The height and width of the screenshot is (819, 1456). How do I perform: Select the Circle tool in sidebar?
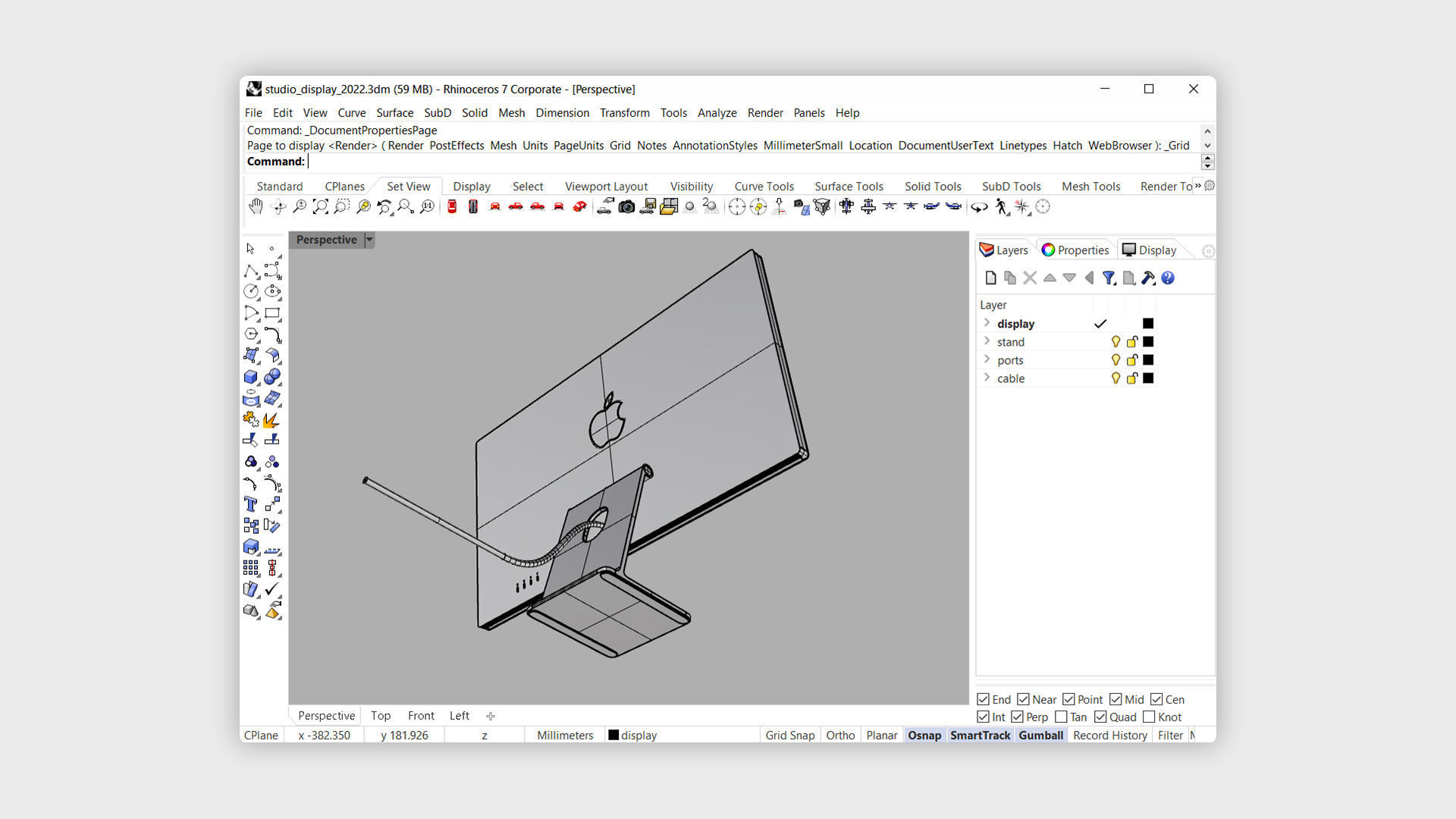point(251,291)
